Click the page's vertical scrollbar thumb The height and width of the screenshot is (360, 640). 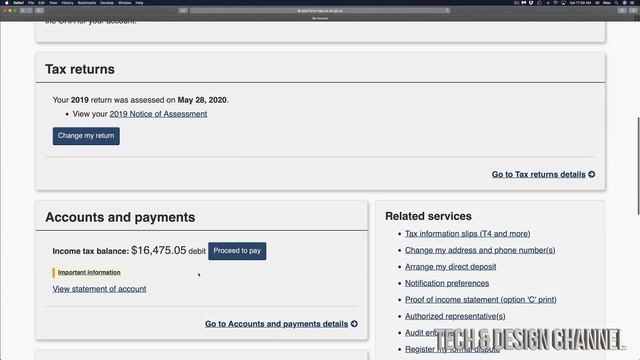pos(638,165)
